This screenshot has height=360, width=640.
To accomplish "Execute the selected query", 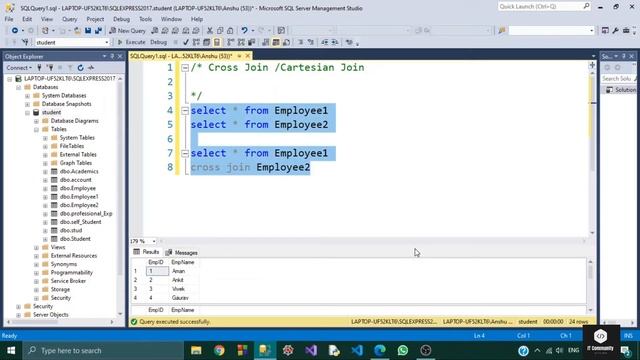I will click(x=131, y=42).
